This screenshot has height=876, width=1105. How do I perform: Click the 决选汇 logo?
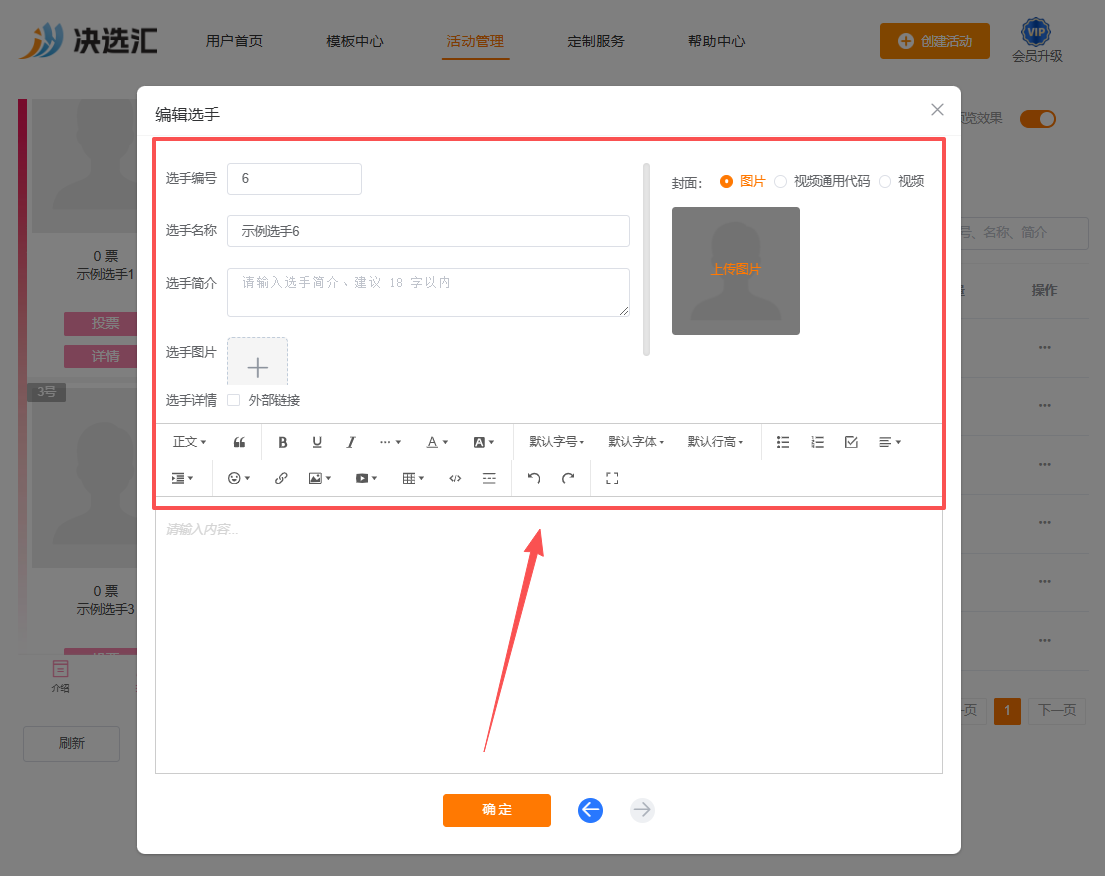pyautogui.click(x=89, y=41)
